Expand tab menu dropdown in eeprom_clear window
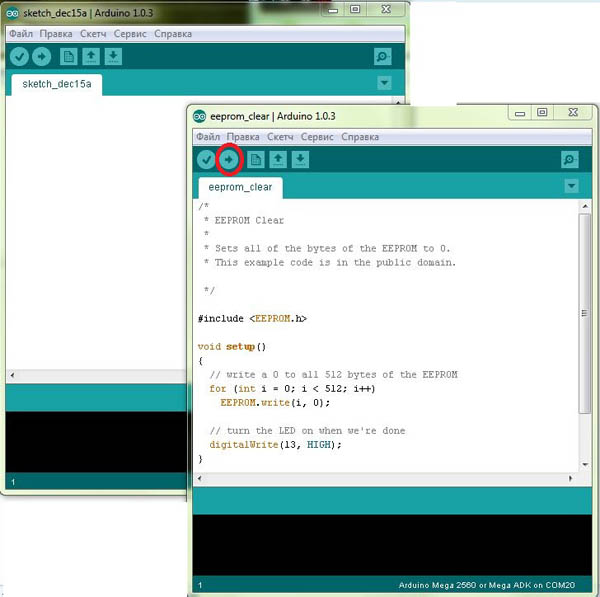The image size is (600, 597). tap(571, 186)
